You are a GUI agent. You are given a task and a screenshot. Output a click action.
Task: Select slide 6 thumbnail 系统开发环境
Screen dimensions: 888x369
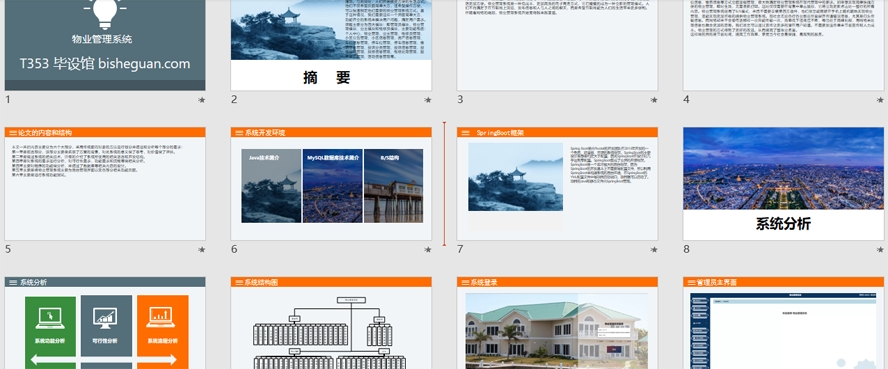pyautogui.click(x=331, y=184)
